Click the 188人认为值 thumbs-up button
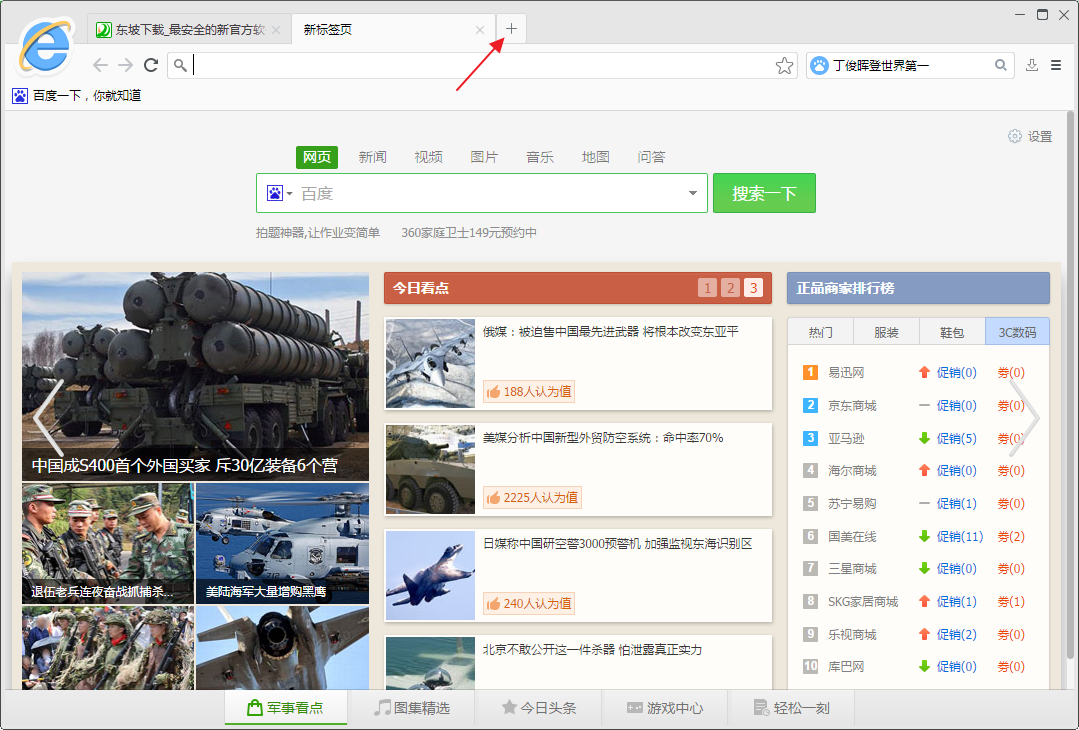The width and height of the screenshot is (1079, 730). coord(528,391)
